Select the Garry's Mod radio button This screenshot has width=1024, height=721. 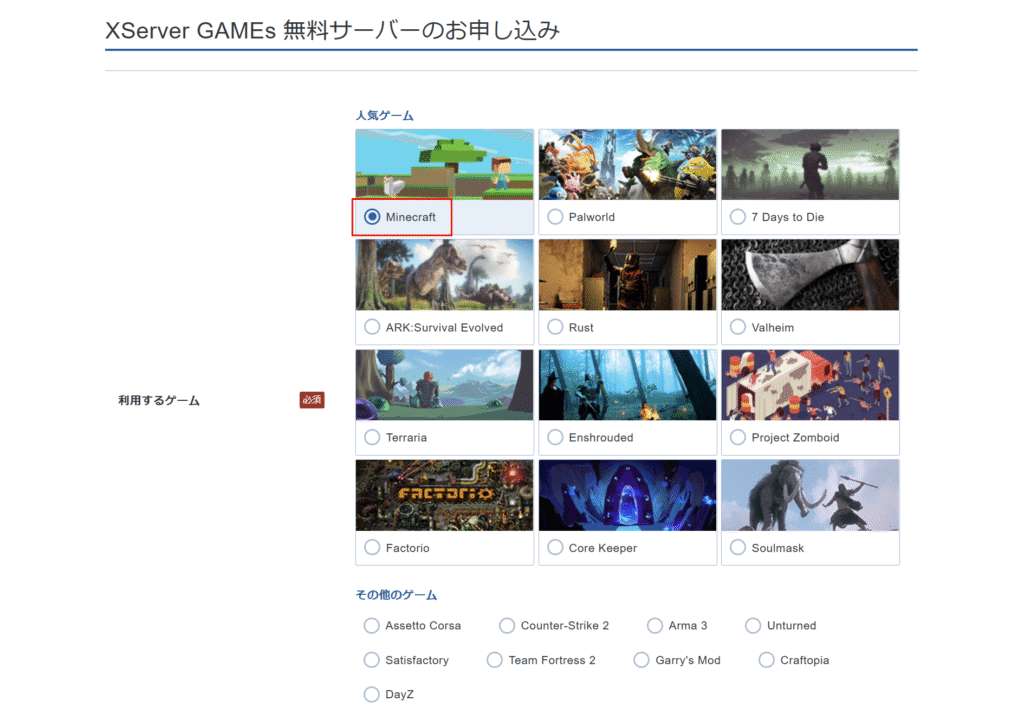point(642,660)
